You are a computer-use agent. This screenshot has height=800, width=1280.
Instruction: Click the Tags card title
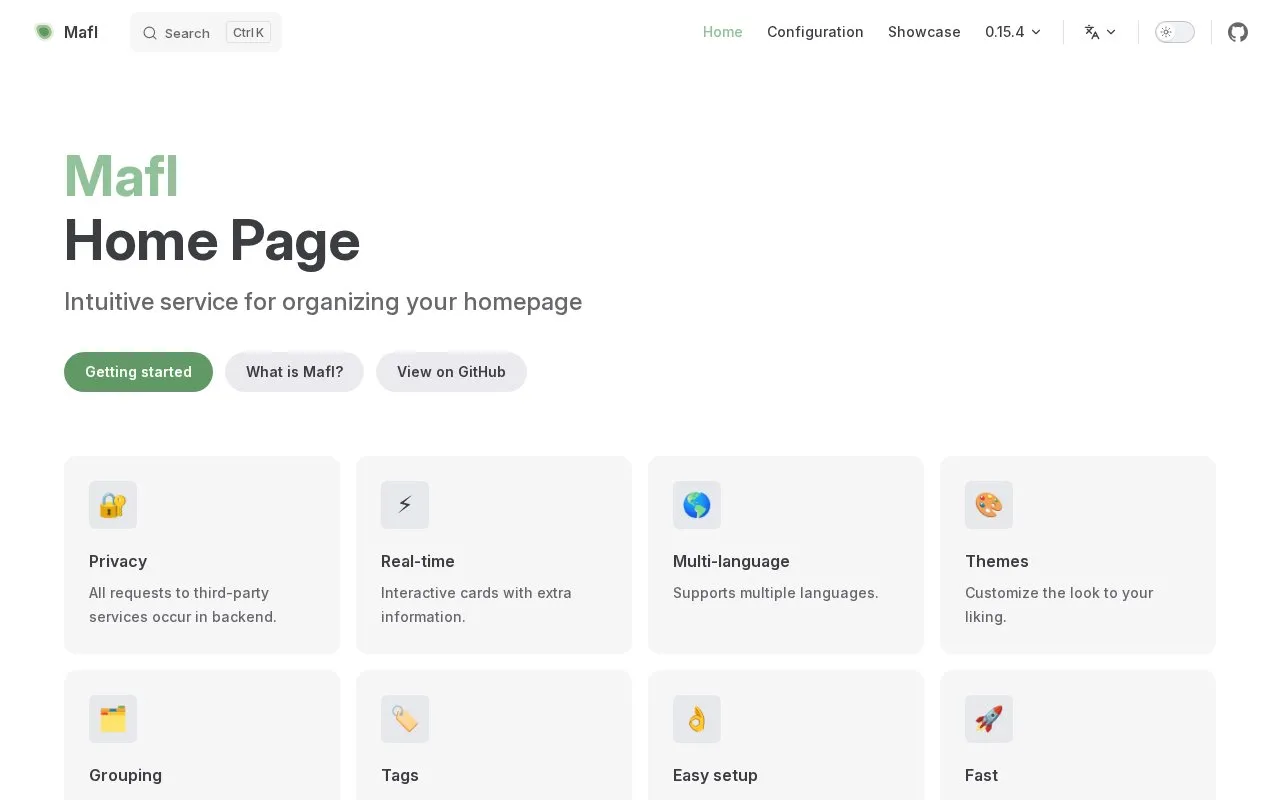pyautogui.click(x=400, y=775)
